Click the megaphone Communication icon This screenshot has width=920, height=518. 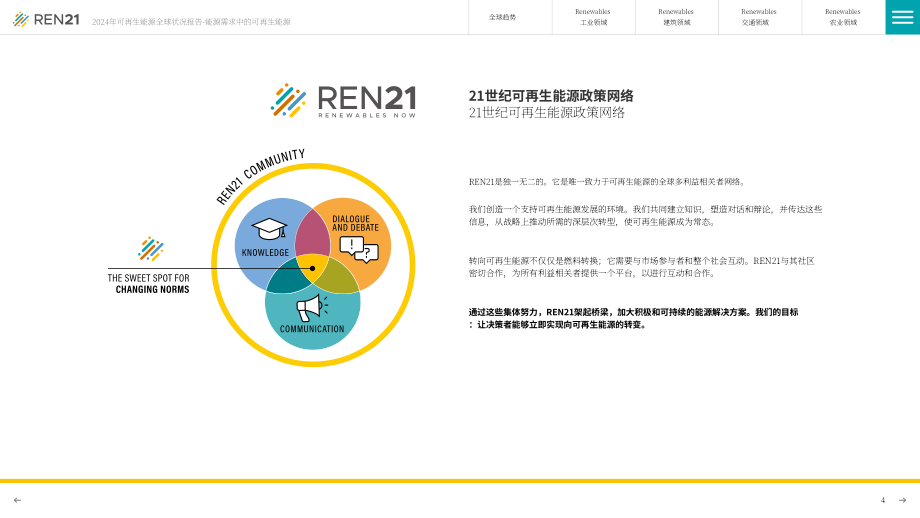pos(312,307)
